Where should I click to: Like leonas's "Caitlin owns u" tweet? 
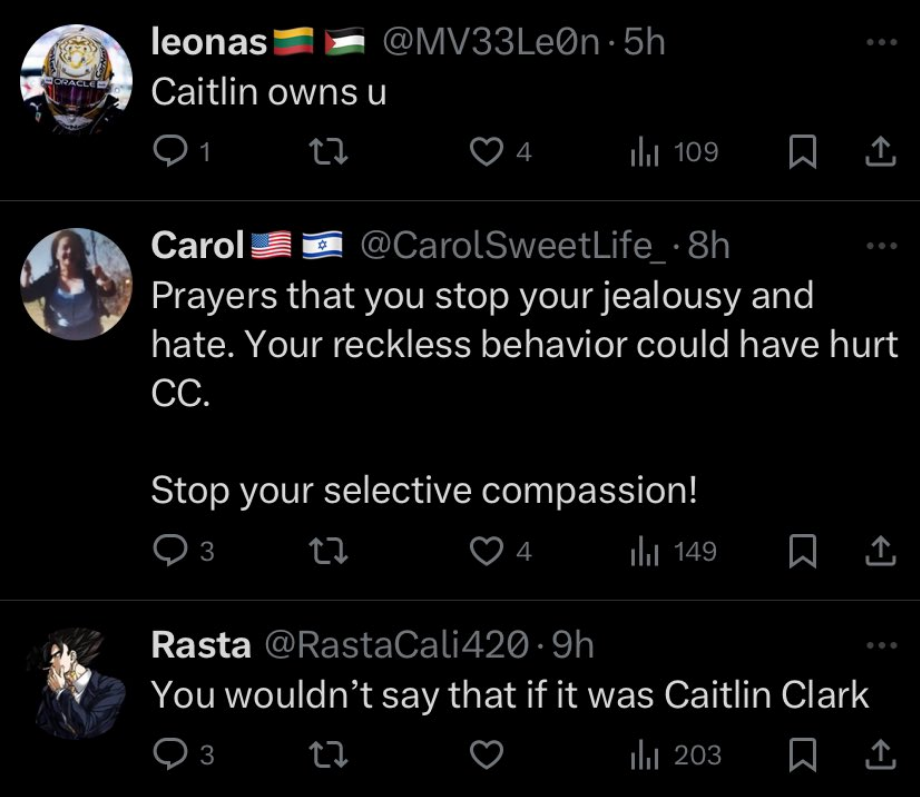pos(486,152)
